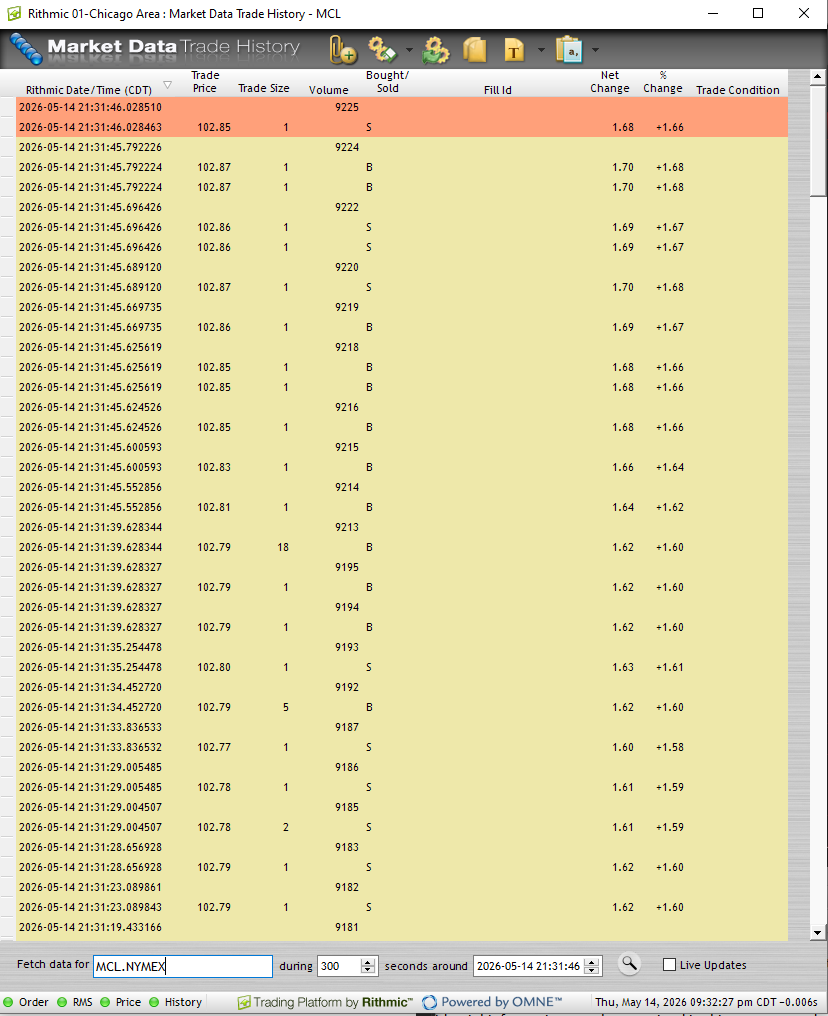Click the MCL.NYMEX symbol input field

coord(183,966)
